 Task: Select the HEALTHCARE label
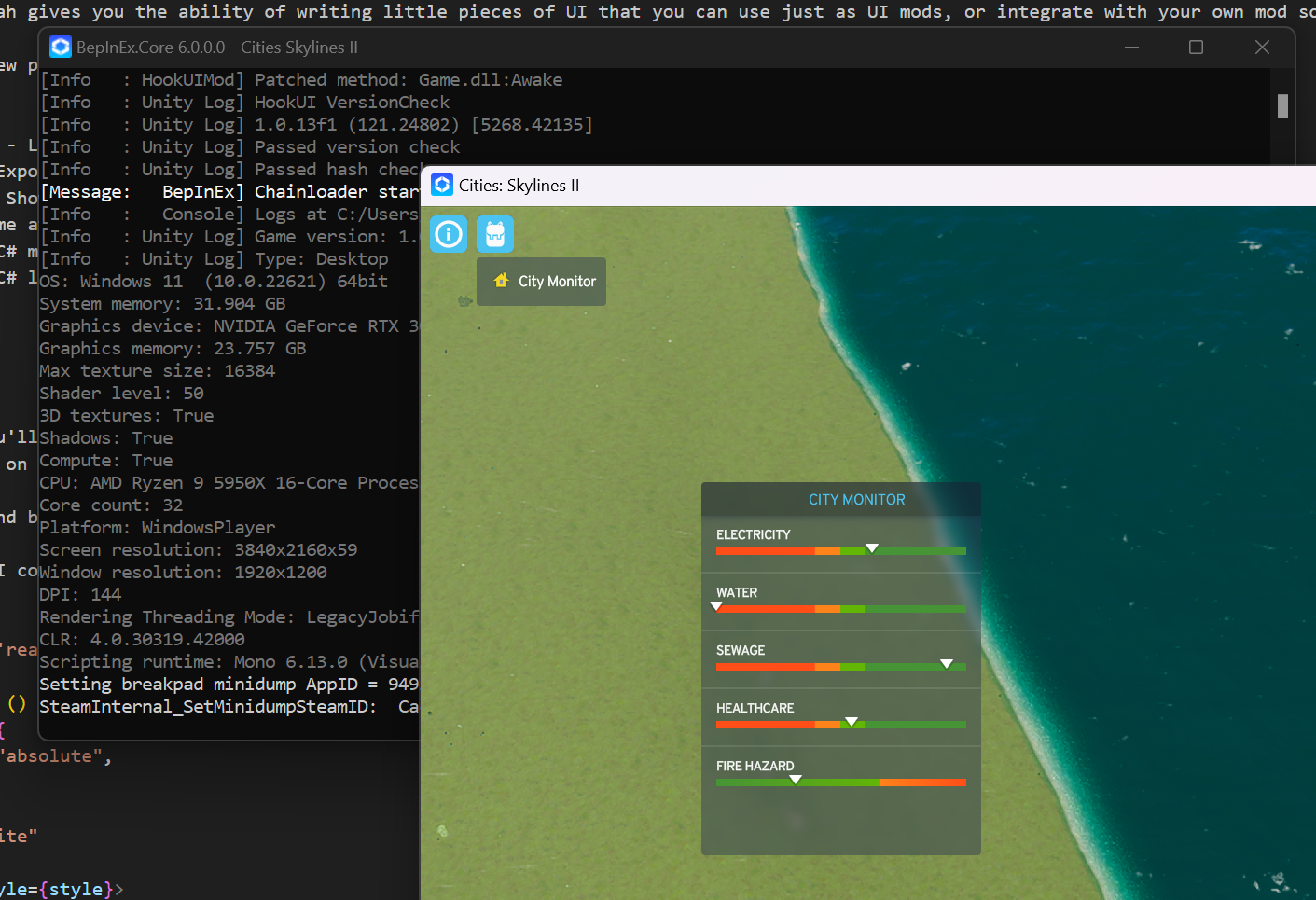pos(755,708)
